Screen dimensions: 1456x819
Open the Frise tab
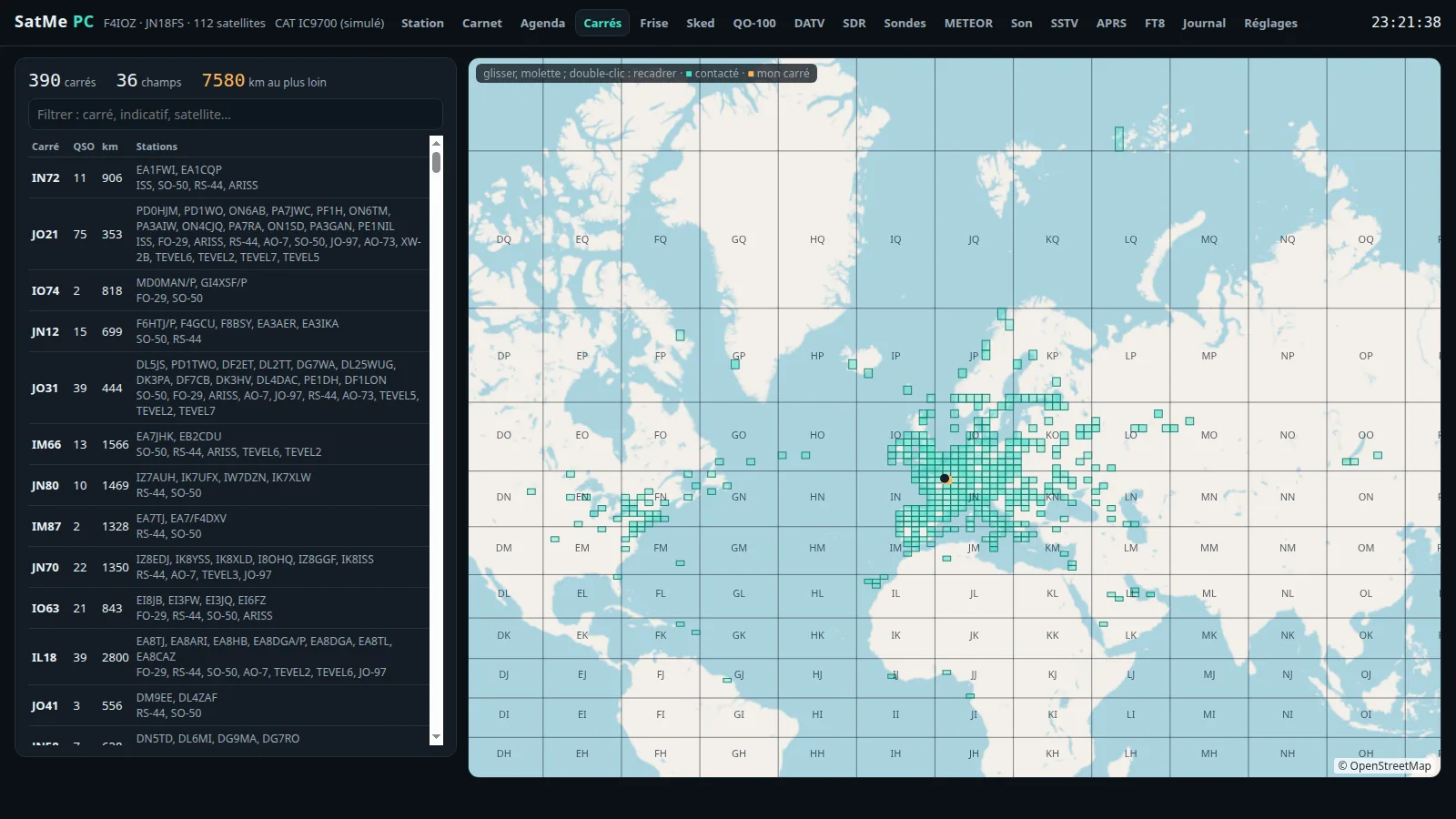(x=653, y=23)
